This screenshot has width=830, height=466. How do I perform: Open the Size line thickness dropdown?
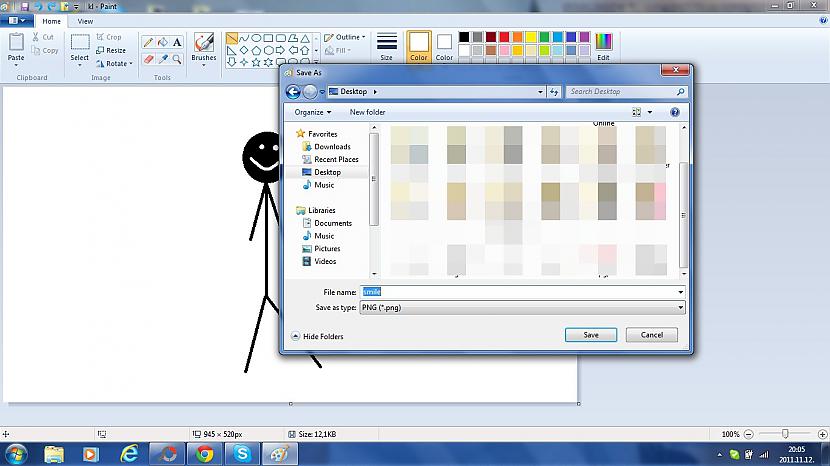click(386, 47)
